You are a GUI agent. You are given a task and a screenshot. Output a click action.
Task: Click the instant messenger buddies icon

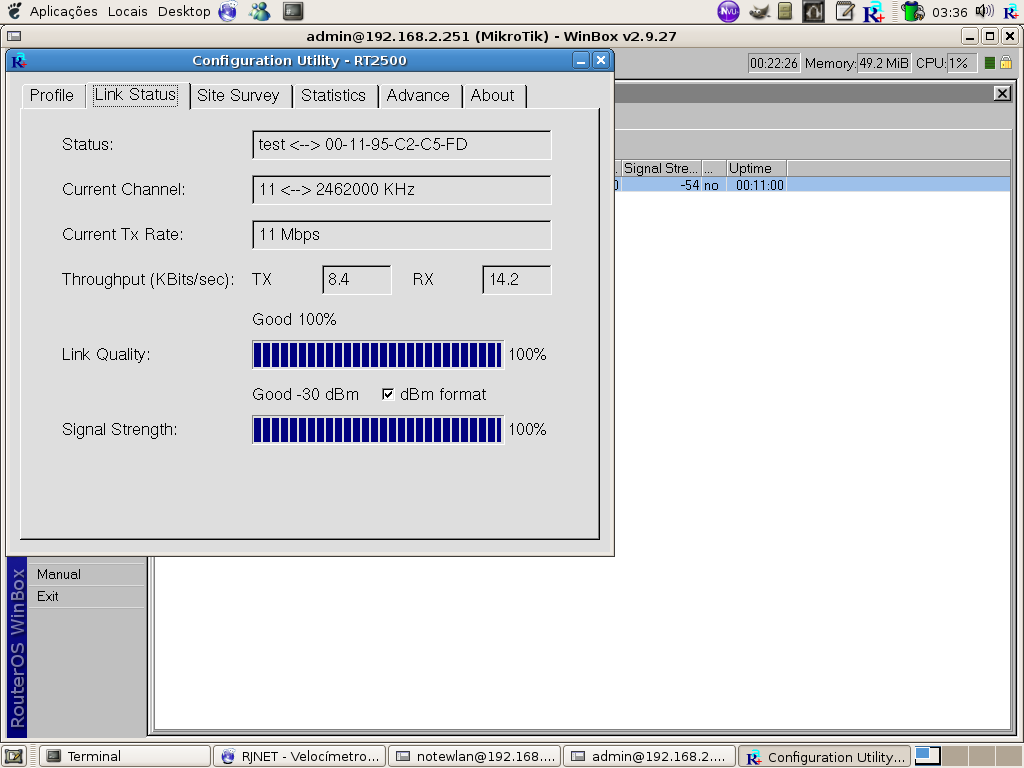[x=260, y=11]
